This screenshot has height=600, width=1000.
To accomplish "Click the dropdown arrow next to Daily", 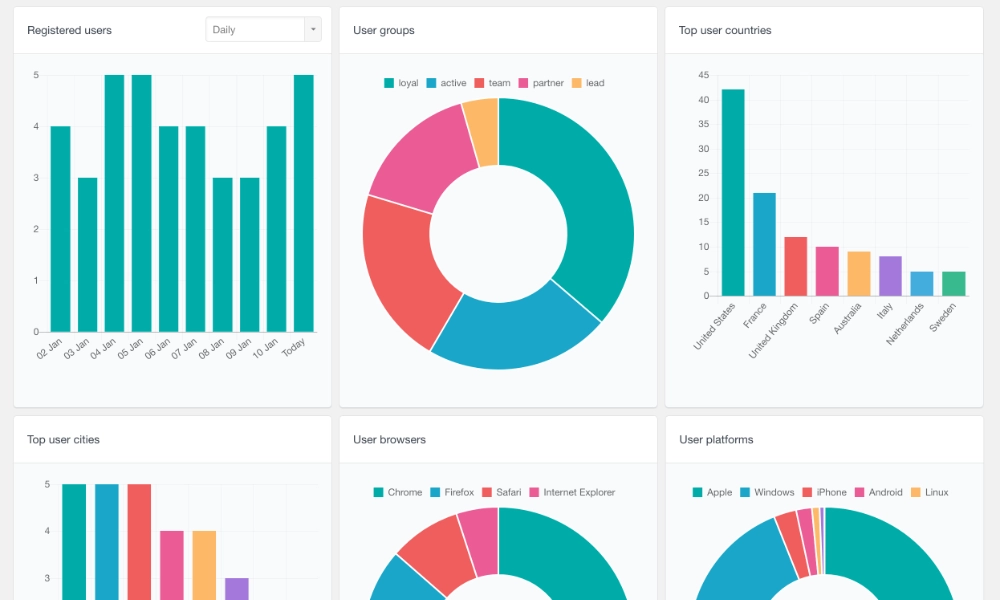I will [313, 30].
